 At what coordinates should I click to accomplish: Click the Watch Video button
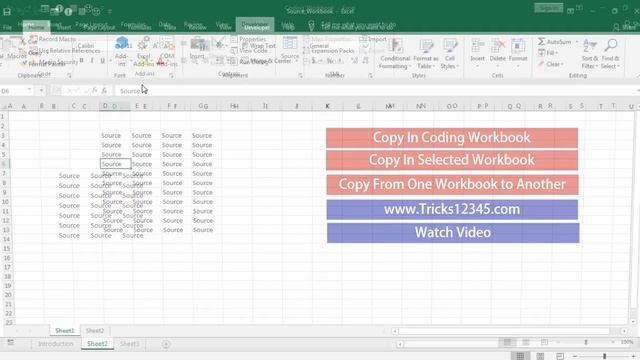coord(453,233)
